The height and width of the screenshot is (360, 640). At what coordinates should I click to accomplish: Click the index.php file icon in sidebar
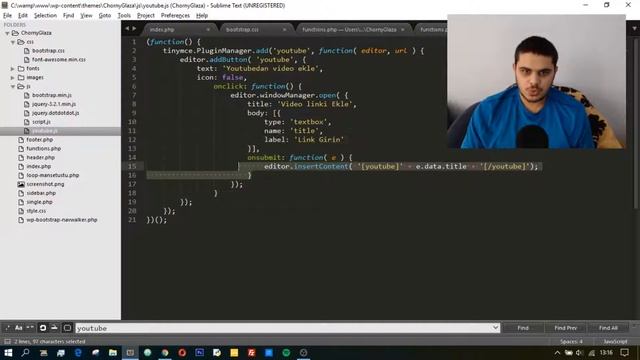21,167
